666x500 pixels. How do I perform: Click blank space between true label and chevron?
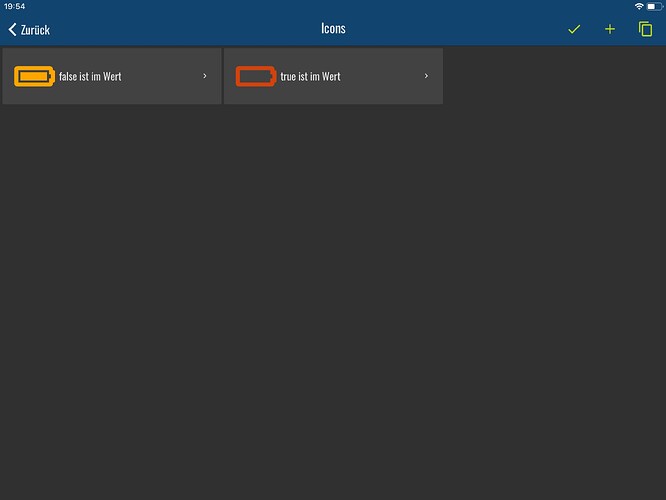[x=383, y=76]
